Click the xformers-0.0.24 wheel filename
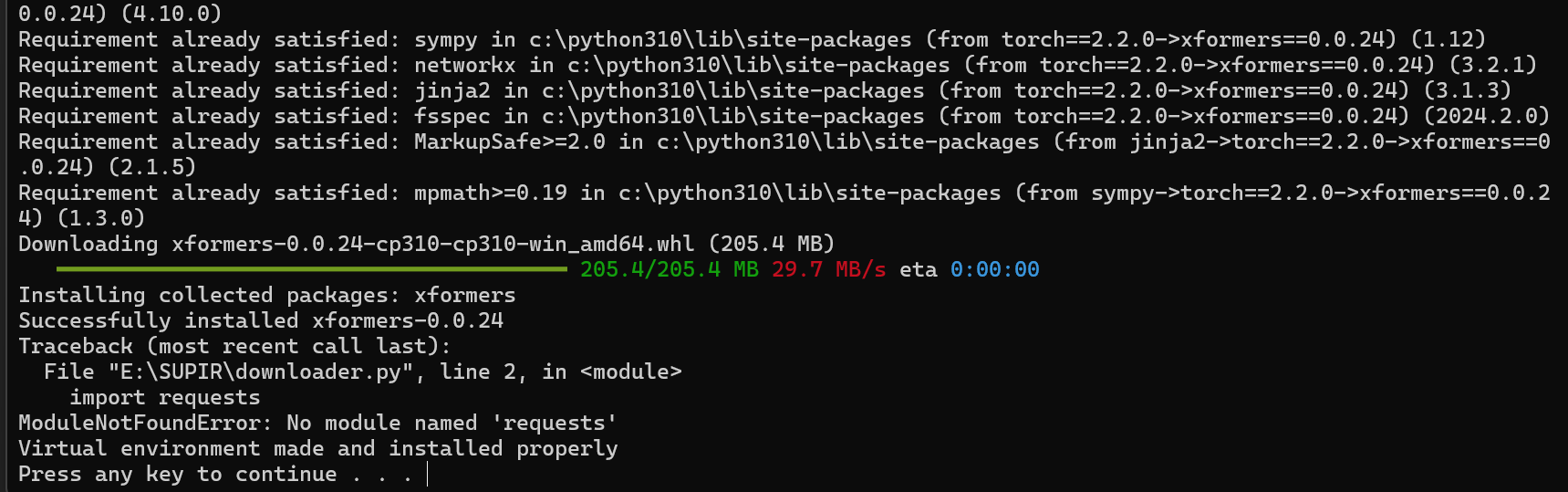This screenshot has width=1568, height=492. [432, 244]
